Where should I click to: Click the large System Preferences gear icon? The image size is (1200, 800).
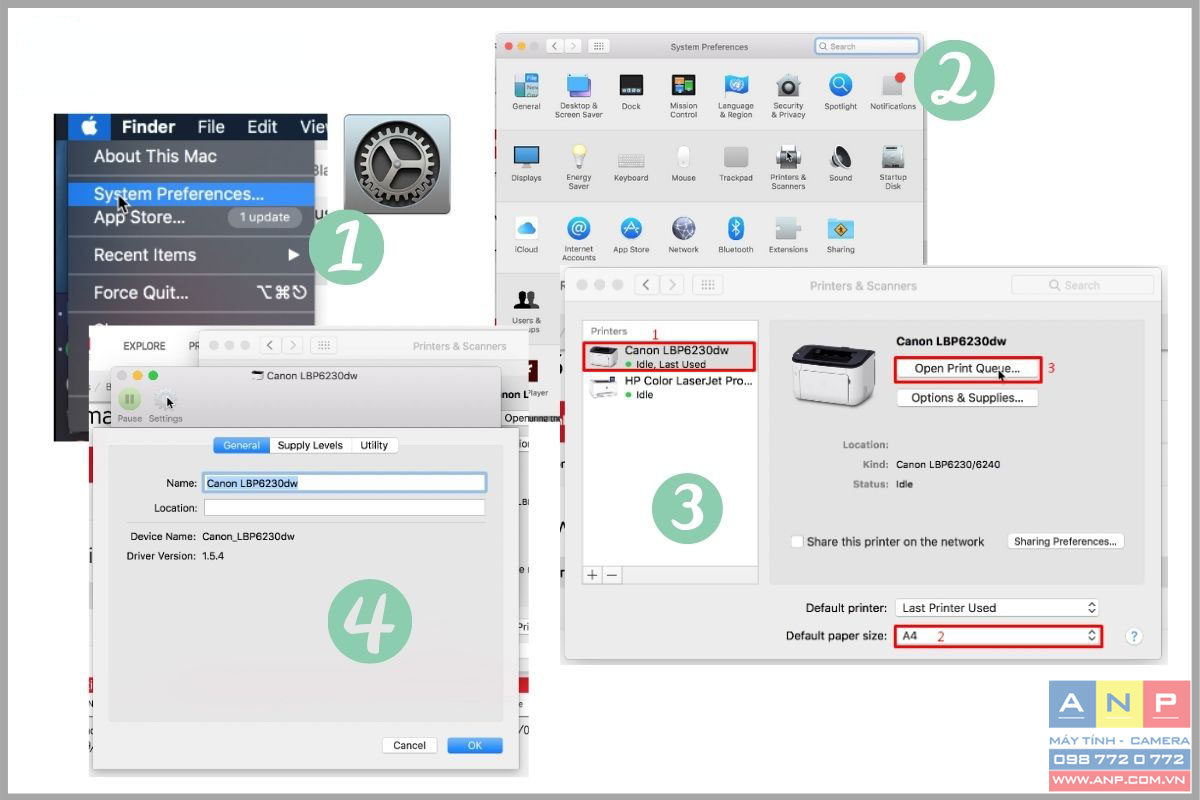click(x=397, y=164)
